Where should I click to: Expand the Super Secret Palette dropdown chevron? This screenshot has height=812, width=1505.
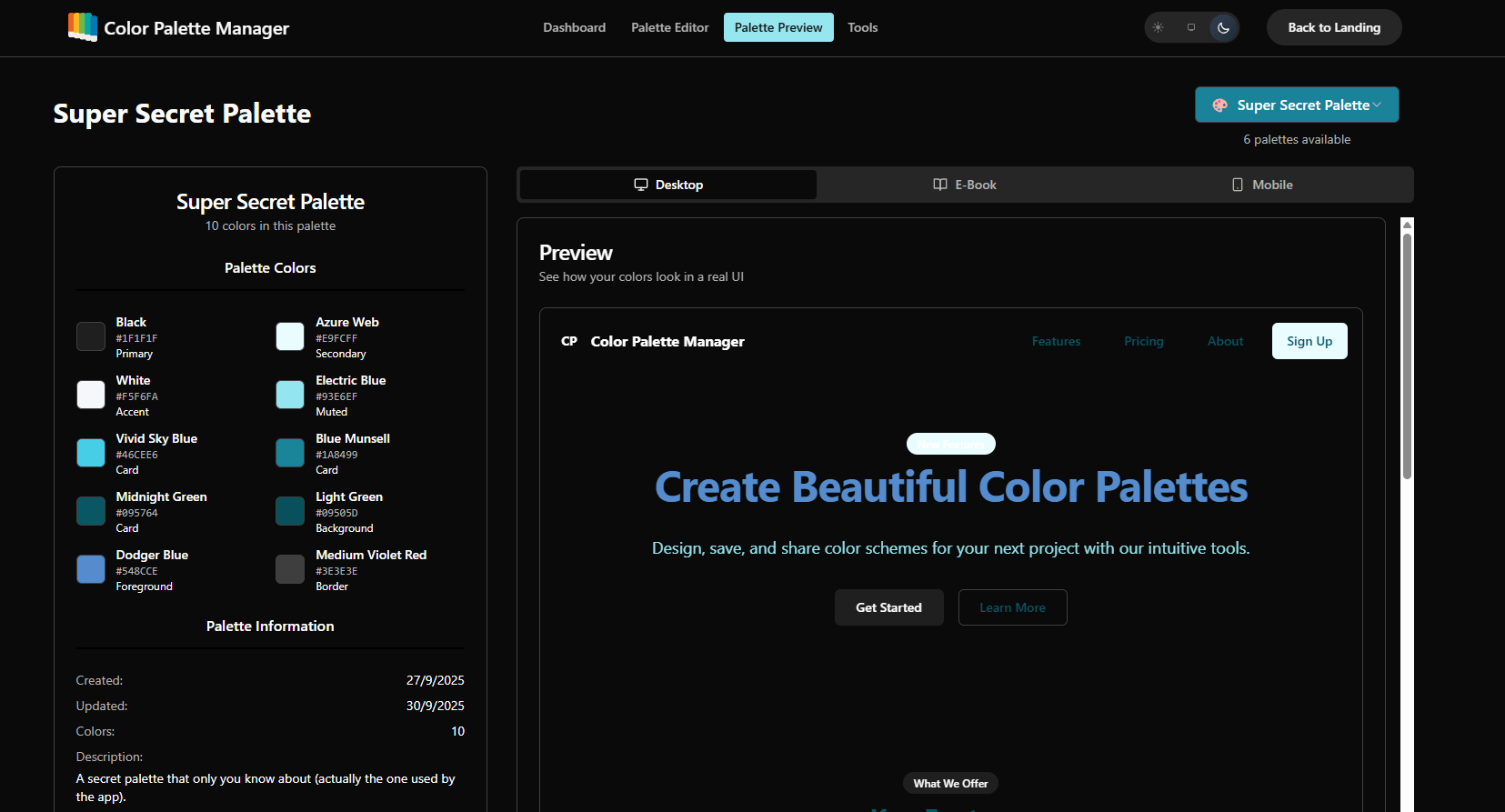[x=1377, y=105]
